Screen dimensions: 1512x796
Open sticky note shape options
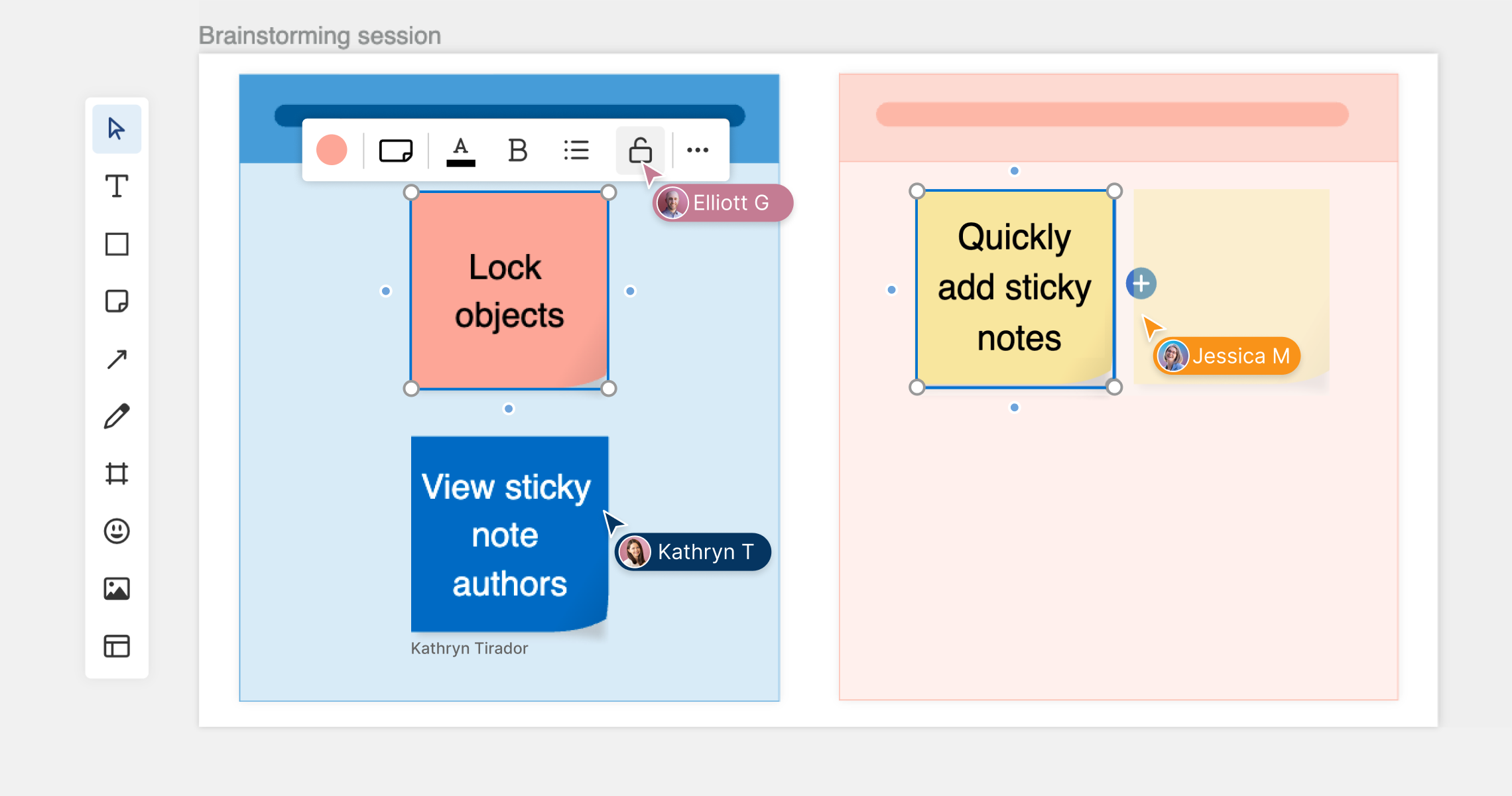point(397,151)
